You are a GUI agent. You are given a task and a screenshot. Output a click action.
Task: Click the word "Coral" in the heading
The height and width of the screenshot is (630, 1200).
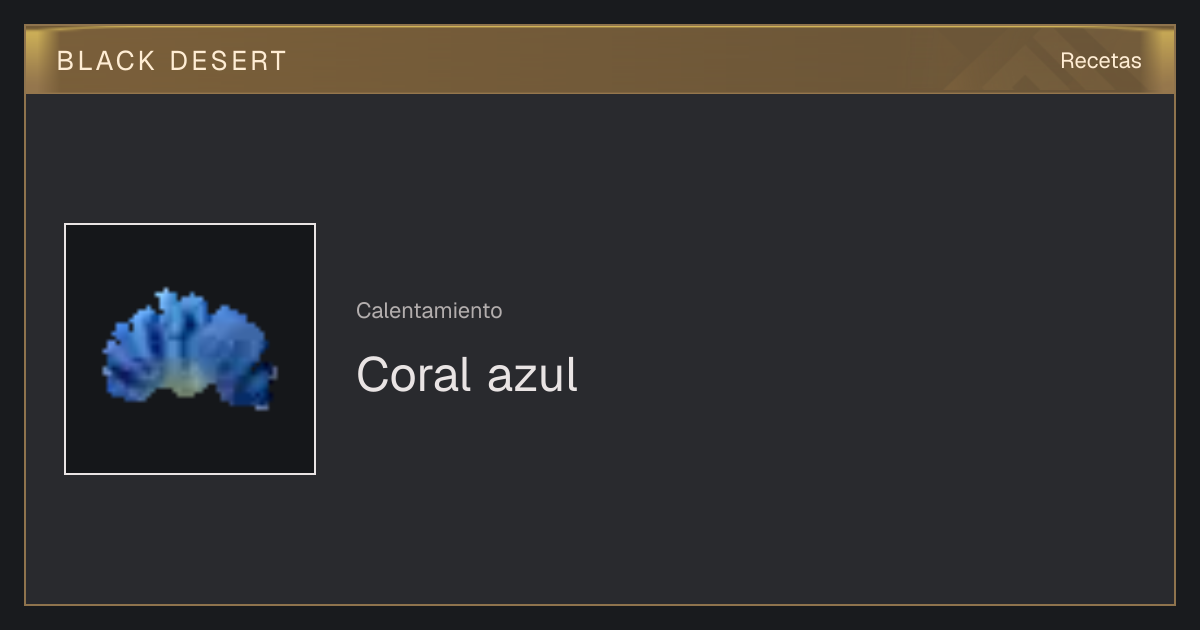(x=413, y=375)
